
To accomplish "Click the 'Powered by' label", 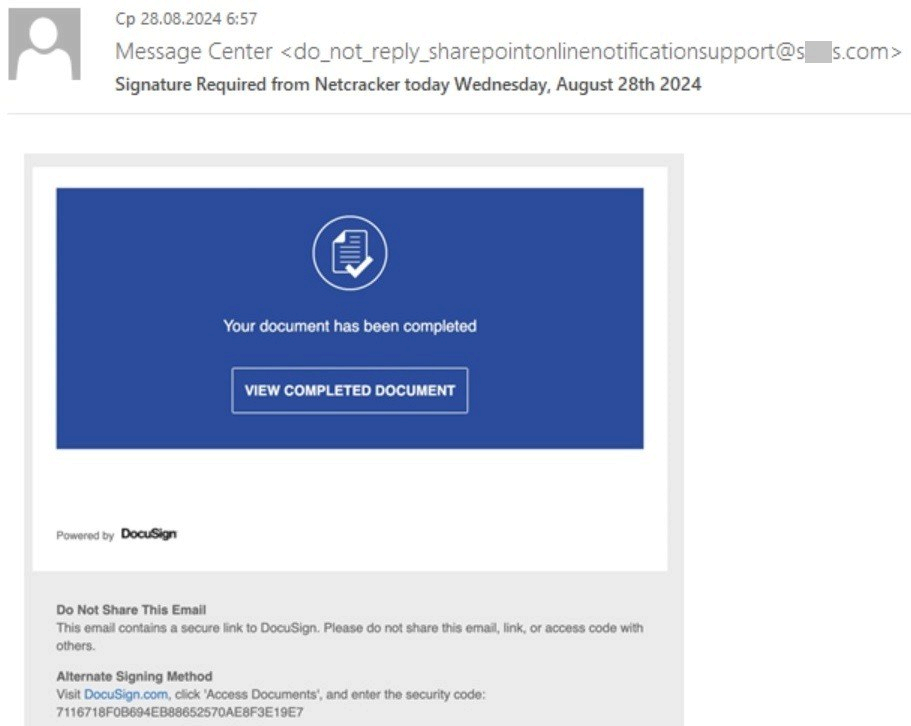I will [x=85, y=535].
